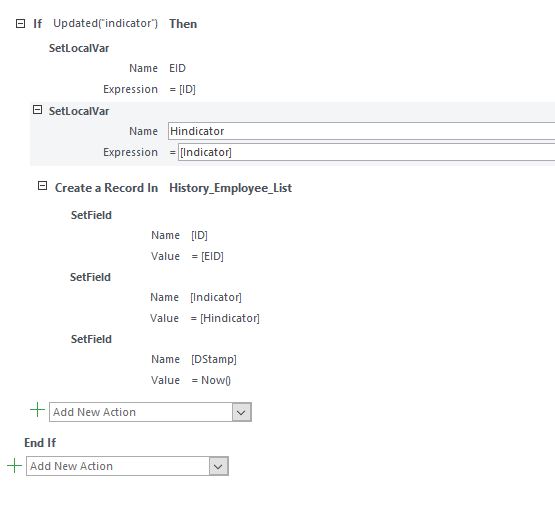The image size is (555, 507).
Task: Collapse the Create a Record In block
Action: click(42, 186)
